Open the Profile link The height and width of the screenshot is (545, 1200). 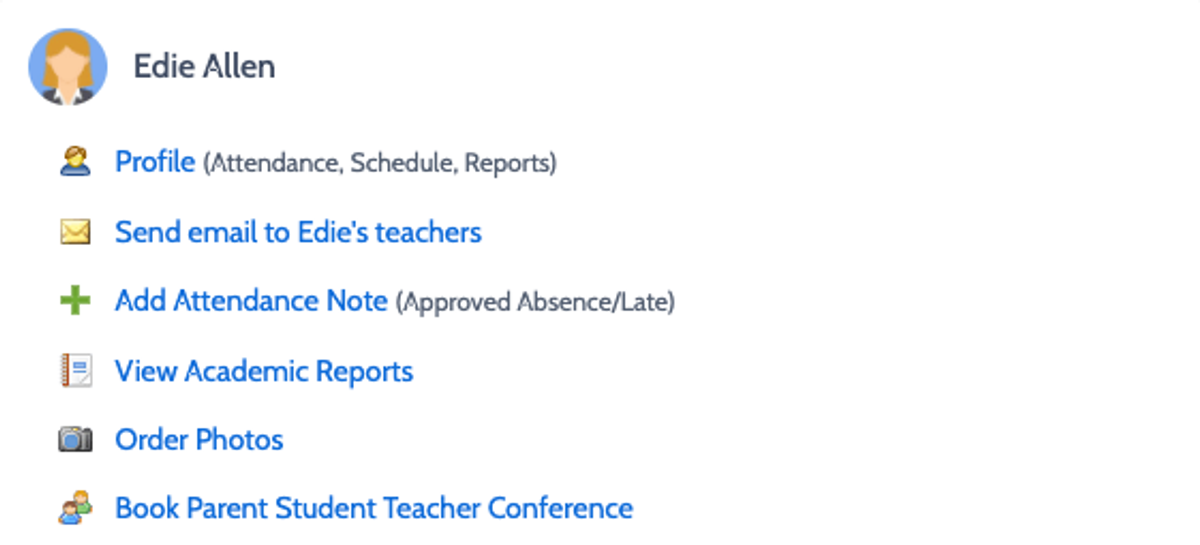155,161
